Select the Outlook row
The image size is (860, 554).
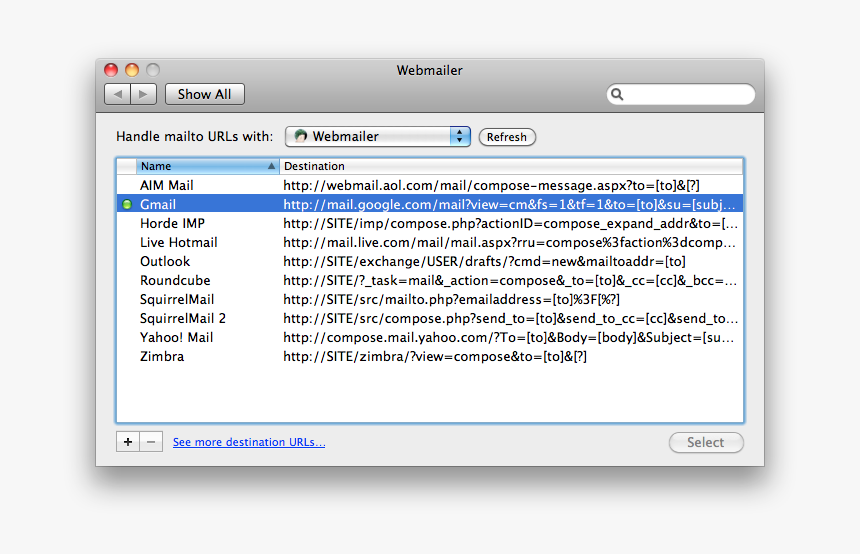tap(430, 262)
